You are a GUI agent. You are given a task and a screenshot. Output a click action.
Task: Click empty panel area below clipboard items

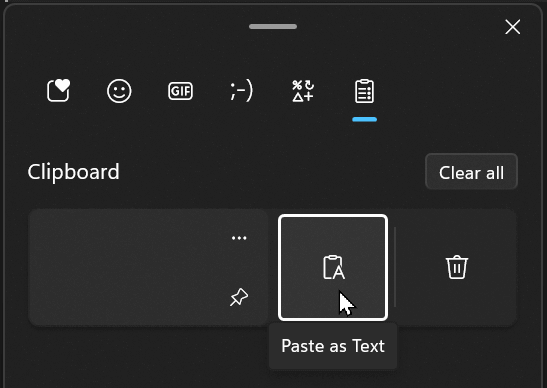pyautogui.click(x=140, y=359)
